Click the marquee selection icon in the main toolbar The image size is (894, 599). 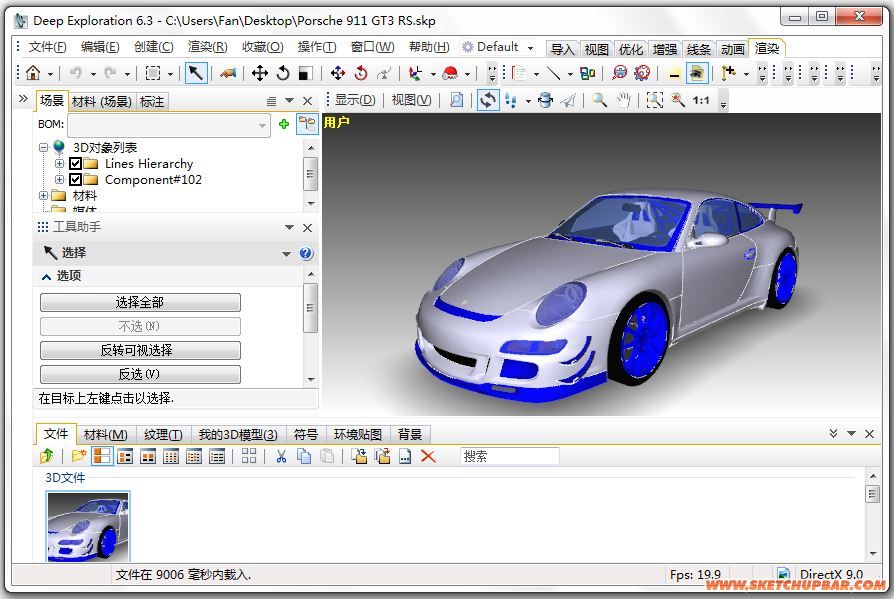tap(153, 73)
